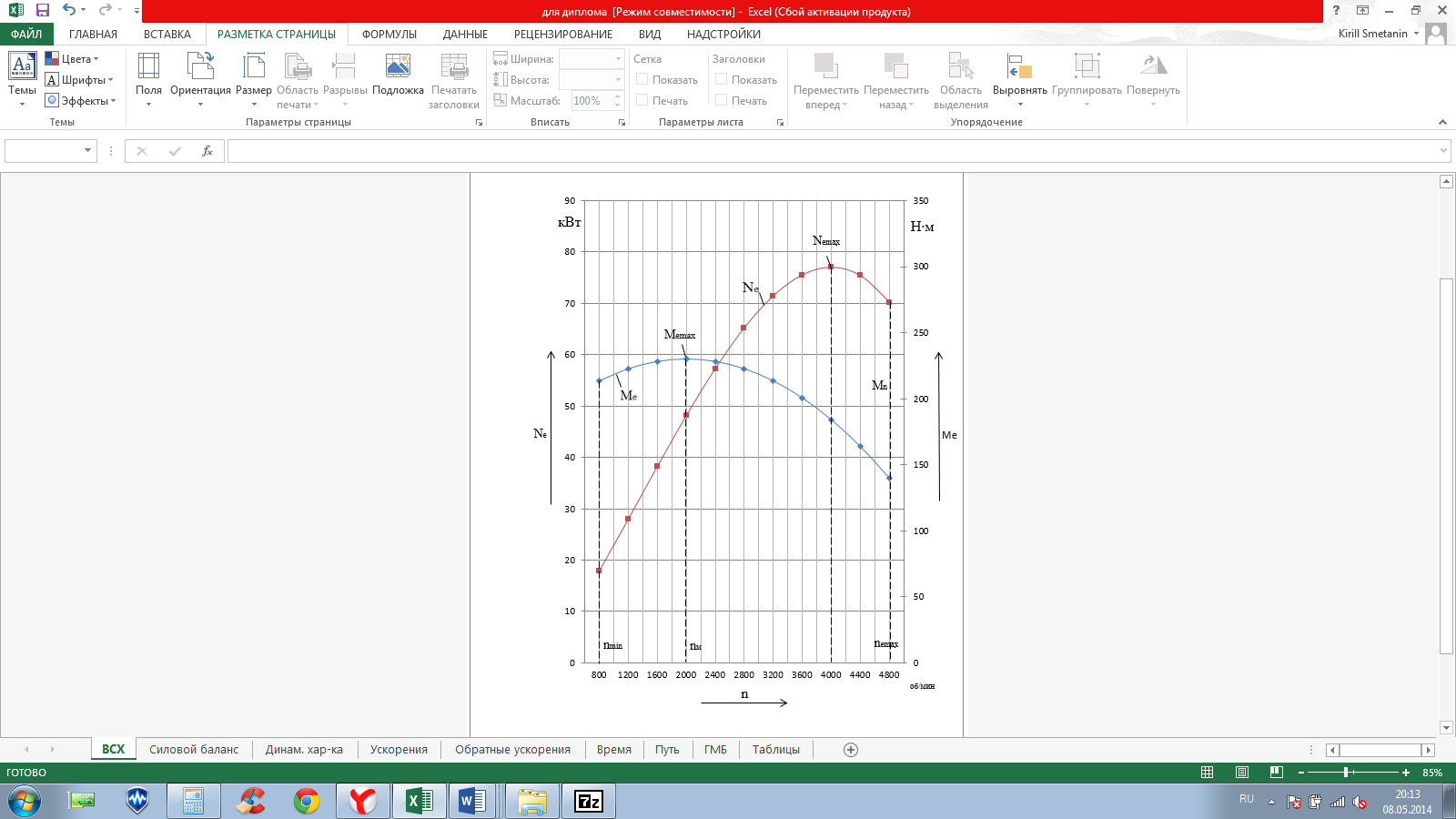The height and width of the screenshot is (819, 1456).
Task: Open the Themes gallery
Action: [22, 79]
